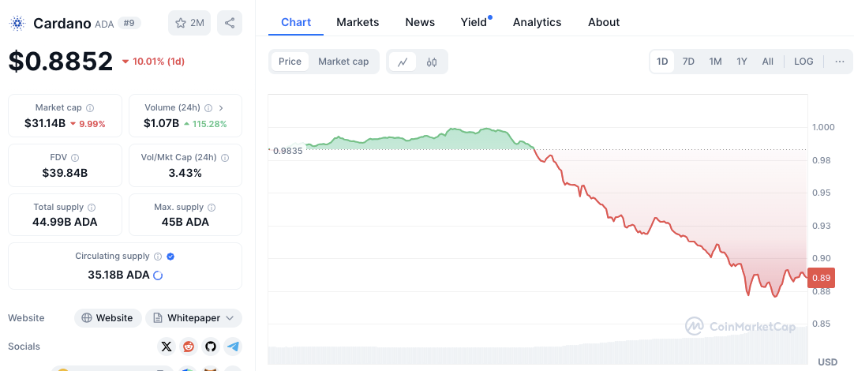Expand the Whitepaper dropdown
Screen dimensions: 859x379
[x=193, y=318]
